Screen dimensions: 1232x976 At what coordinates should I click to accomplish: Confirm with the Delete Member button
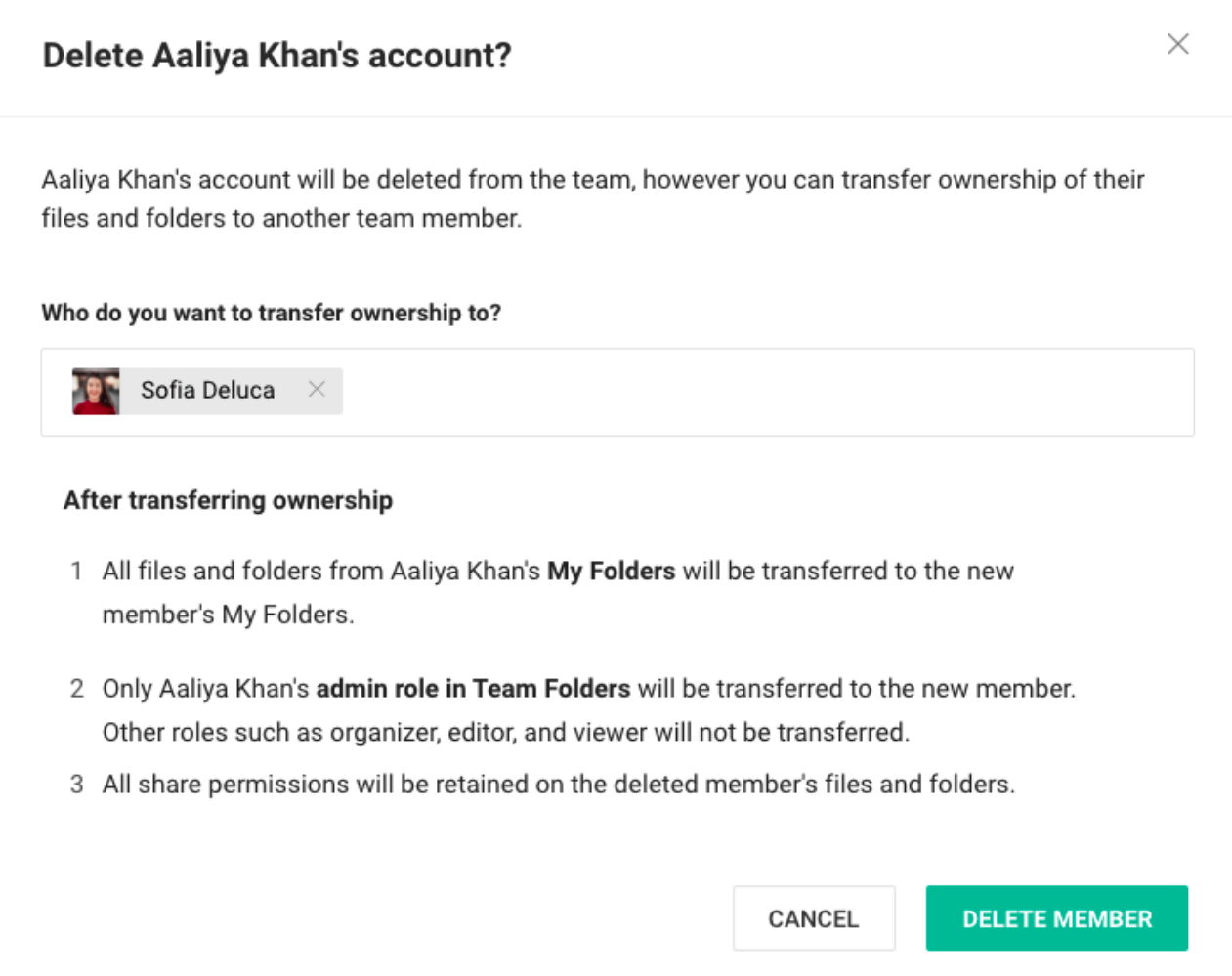pos(1057,918)
